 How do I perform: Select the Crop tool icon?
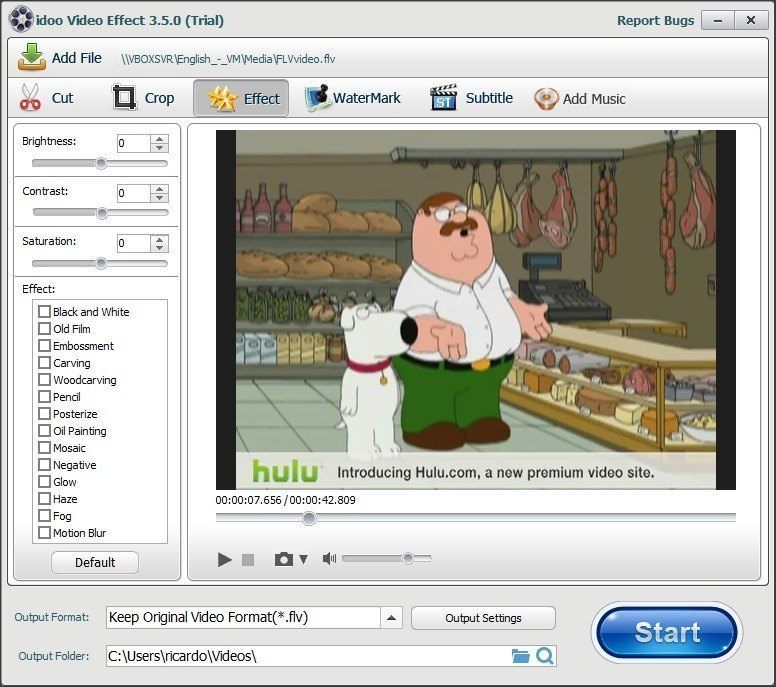click(124, 98)
